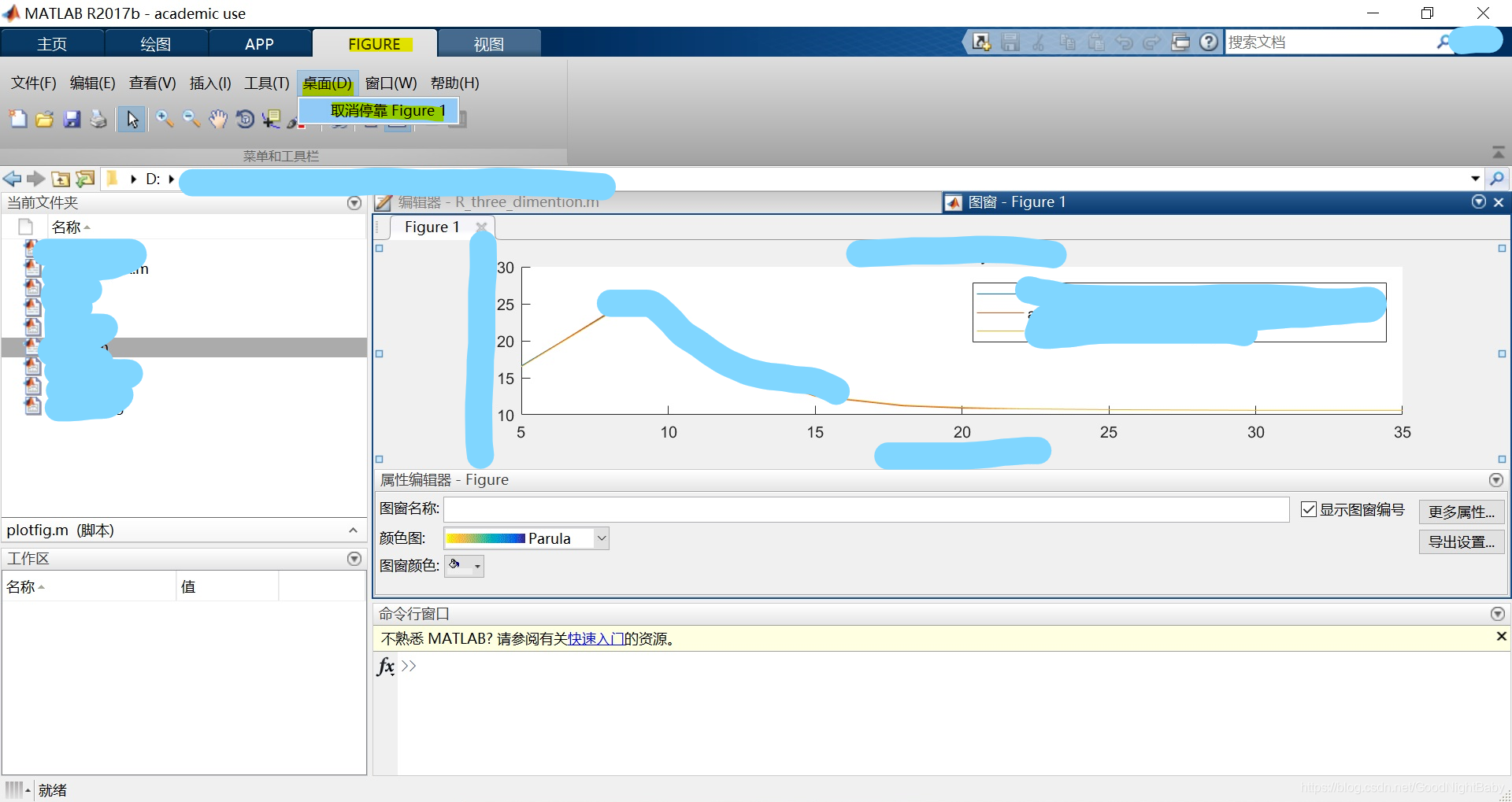Create a new figure with New icon
1512x802 pixels.
tap(18, 119)
